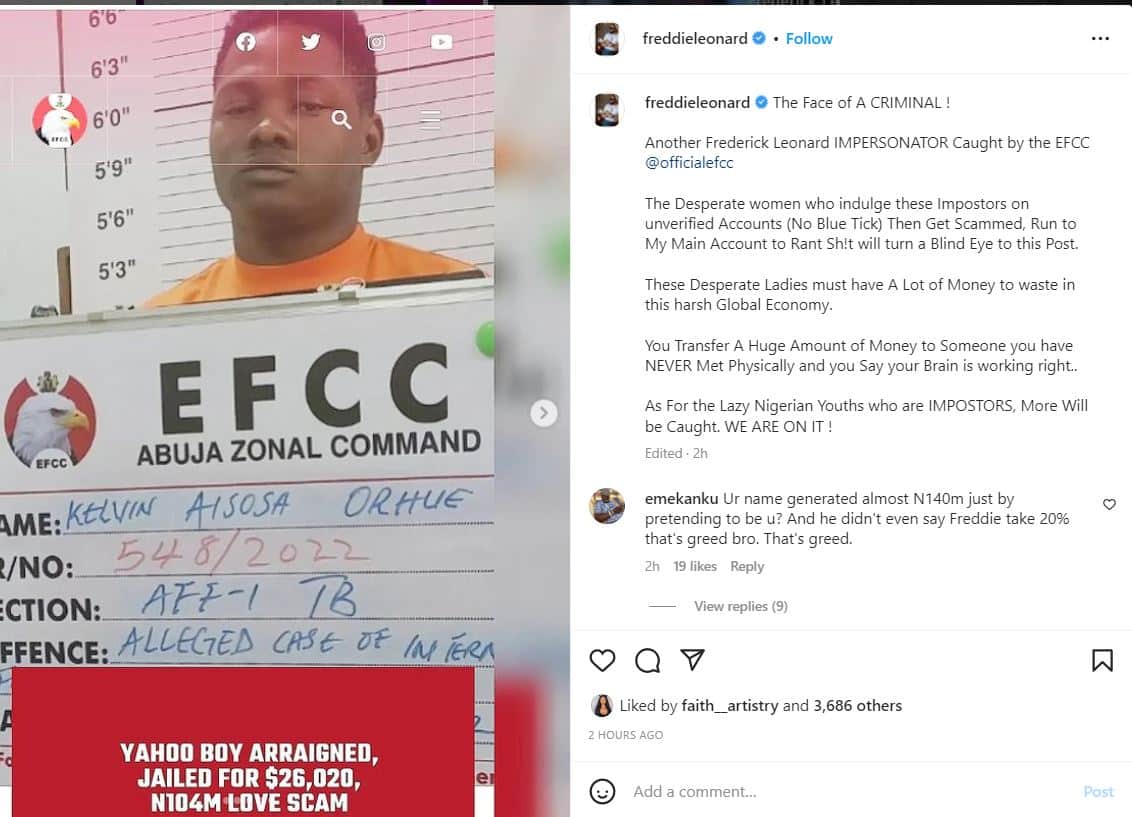Image resolution: width=1132 pixels, height=817 pixels.
Task: Go to next photo with carousel arrow
Action: [x=544, y=413]
